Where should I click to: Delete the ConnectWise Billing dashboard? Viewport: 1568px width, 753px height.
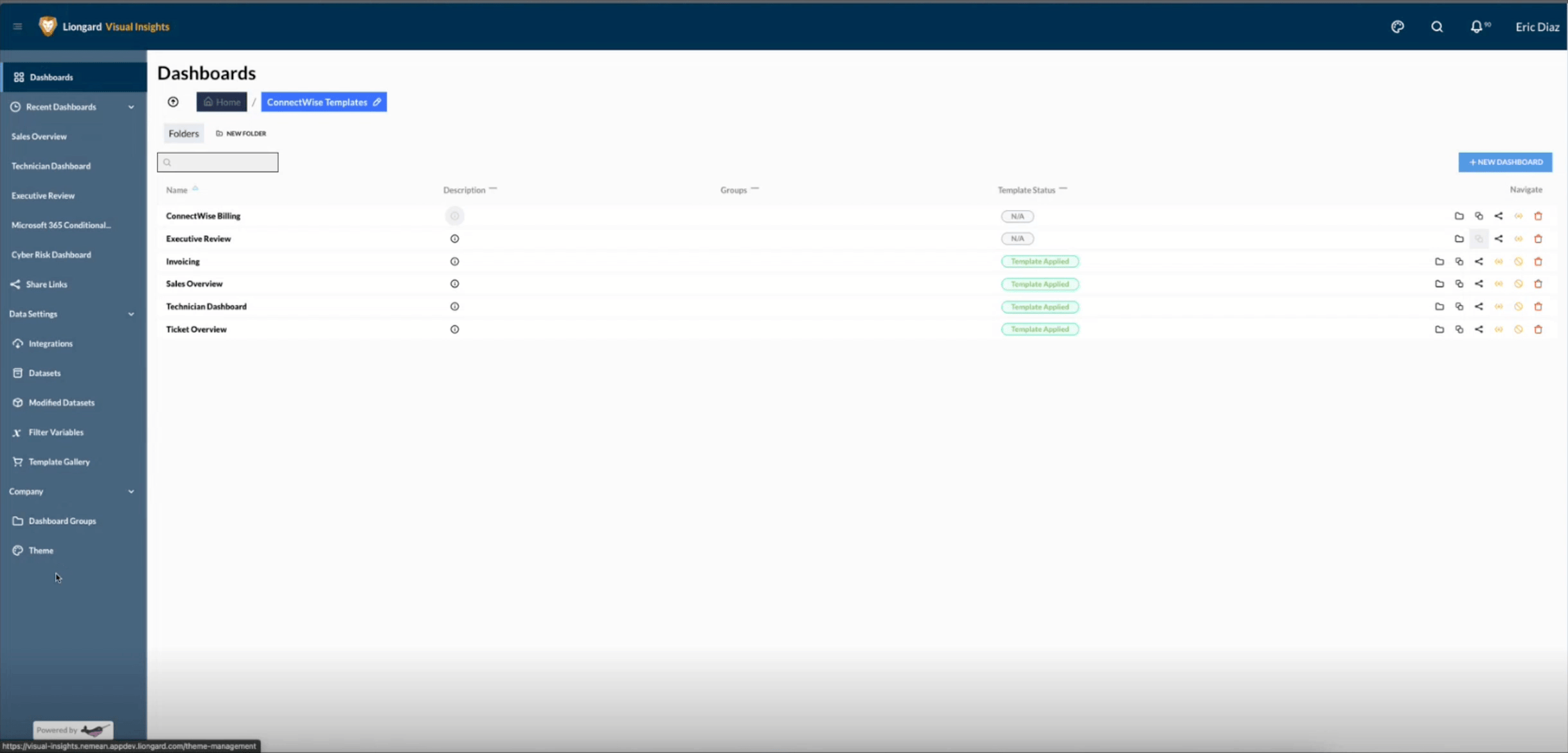[1538, 216]
